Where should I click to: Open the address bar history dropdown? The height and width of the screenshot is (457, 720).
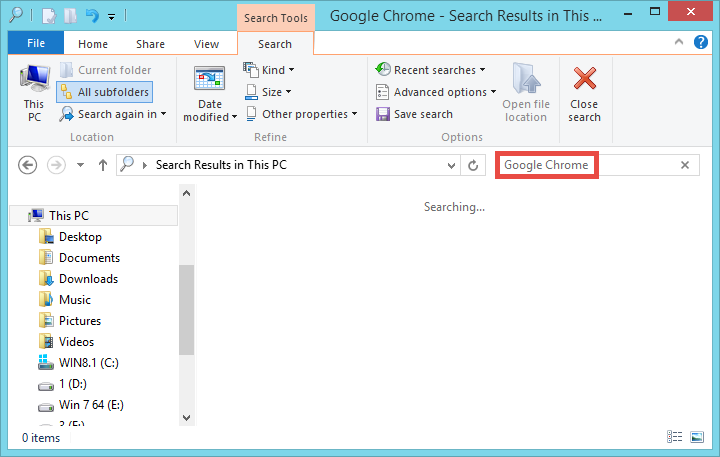pyautogui.click(x=451, y=165)
